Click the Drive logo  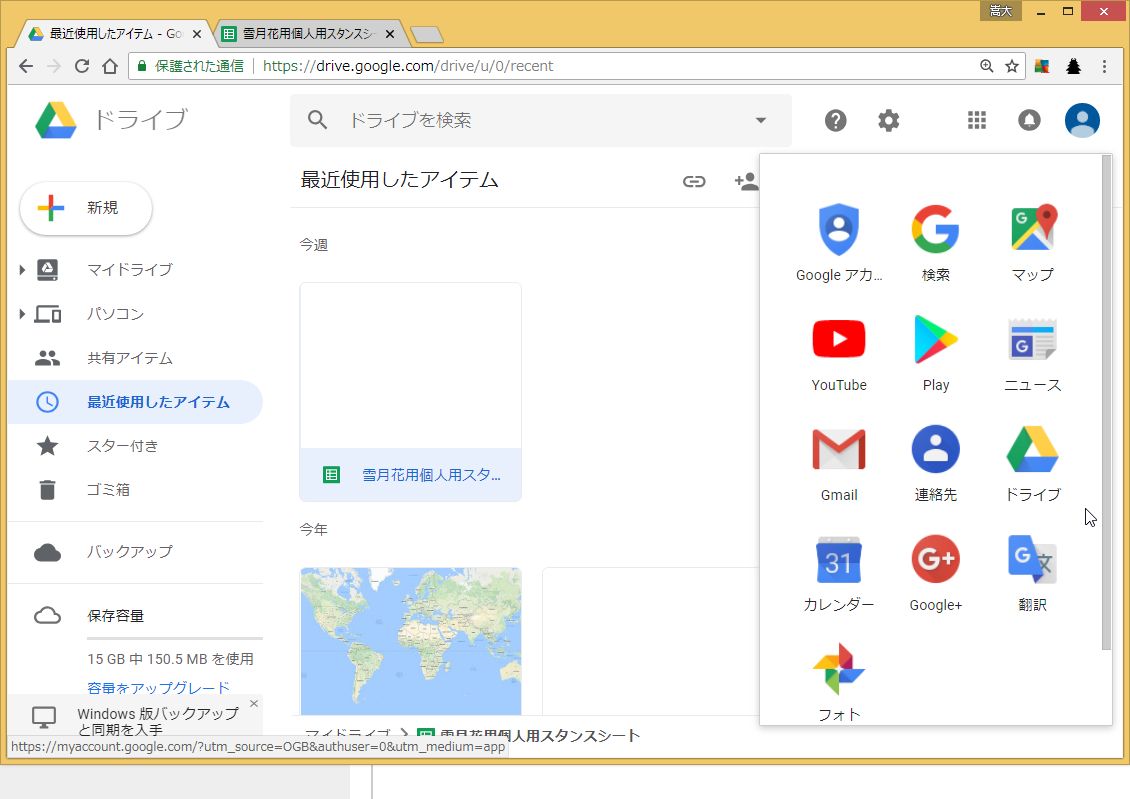click(x=55, y=120)
